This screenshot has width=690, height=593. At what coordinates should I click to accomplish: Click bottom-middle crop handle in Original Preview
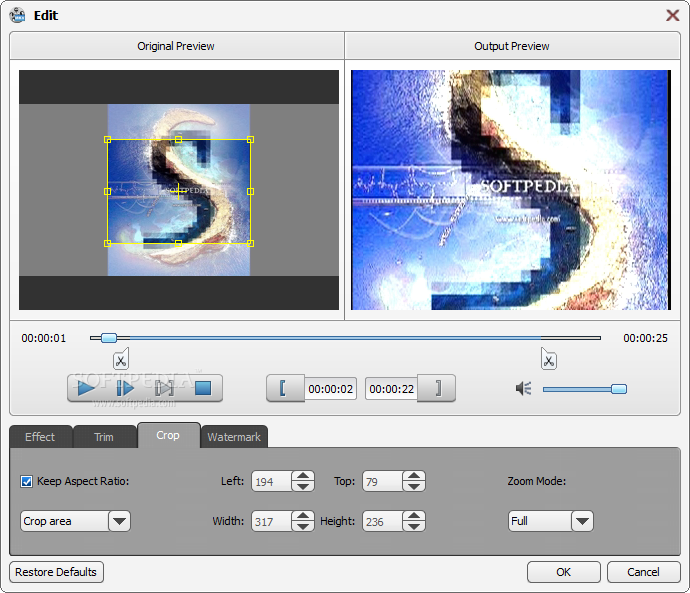pyautogui.click(x=178, y=243)
